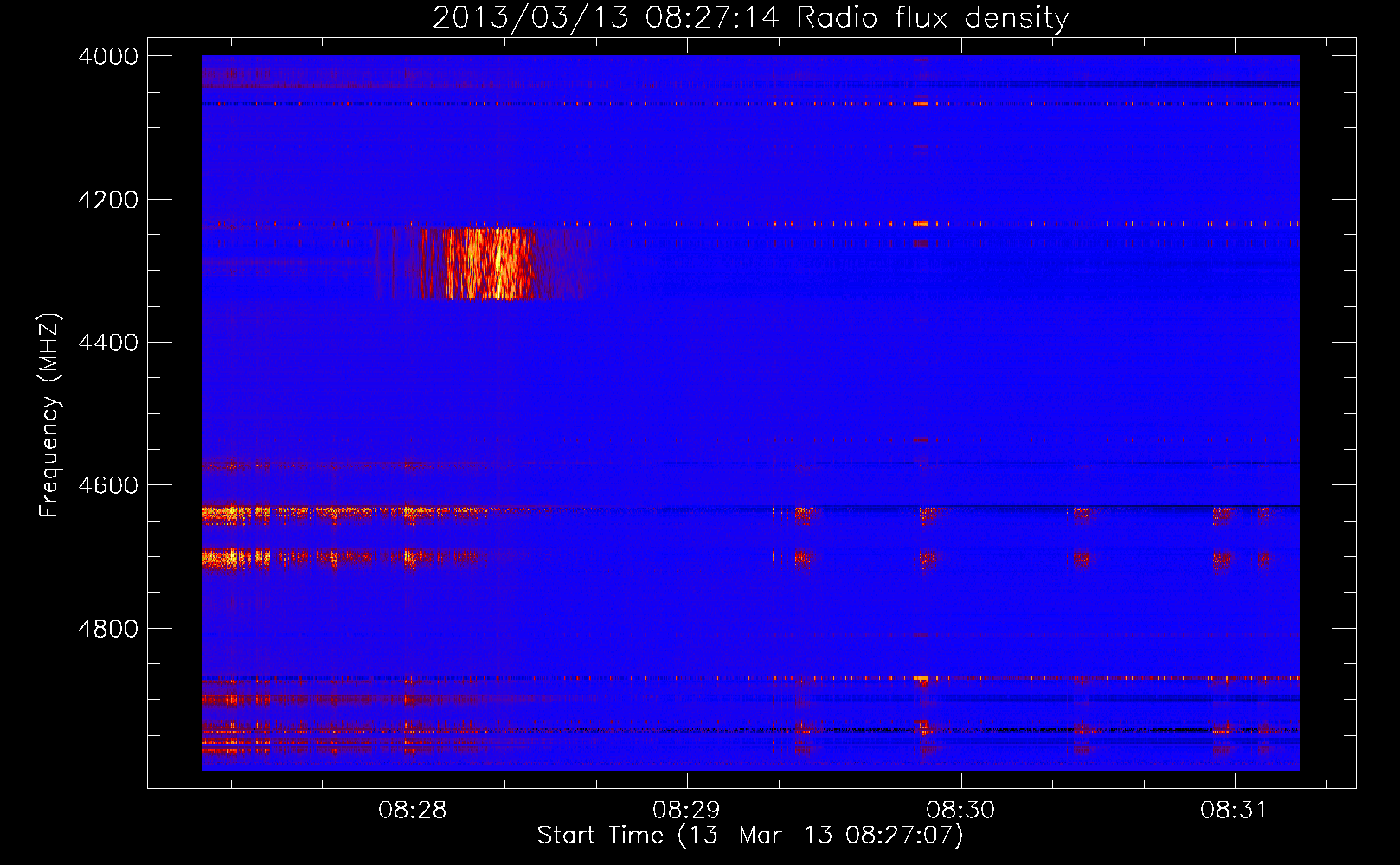This screenshot has width=1400, height=865.
Task: Click the 08:31 time axis label
Action: coord(1234,811)
